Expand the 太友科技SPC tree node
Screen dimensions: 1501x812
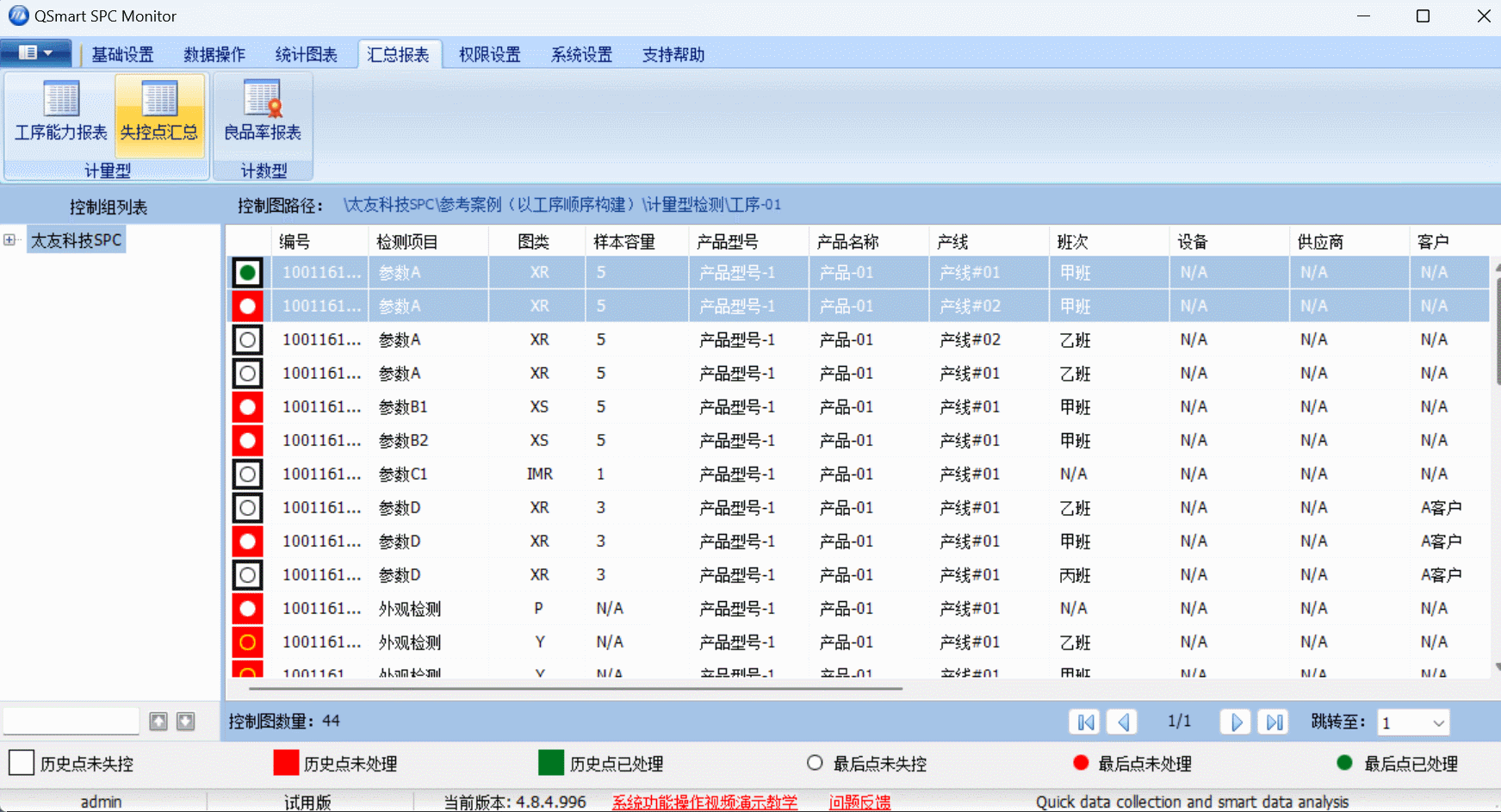[x=9, y=239]
